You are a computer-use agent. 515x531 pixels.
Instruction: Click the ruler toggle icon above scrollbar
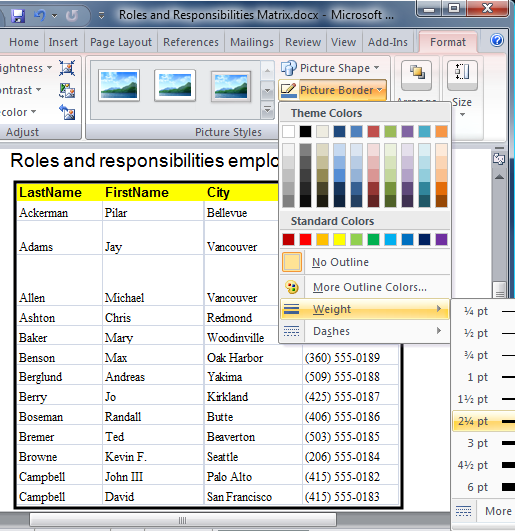pos(499,159)
